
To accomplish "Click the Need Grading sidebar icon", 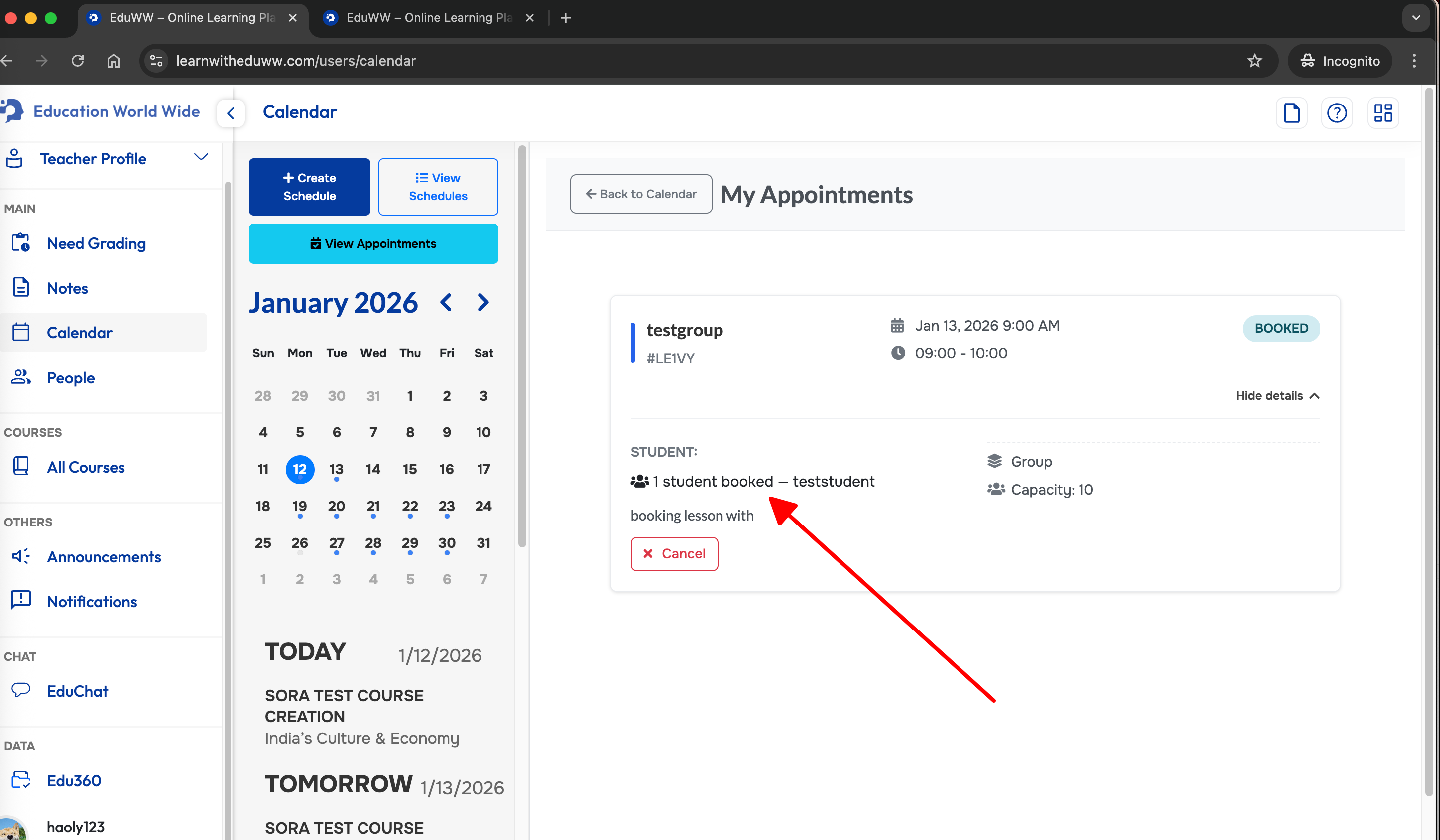I will (x=21, y=243).
